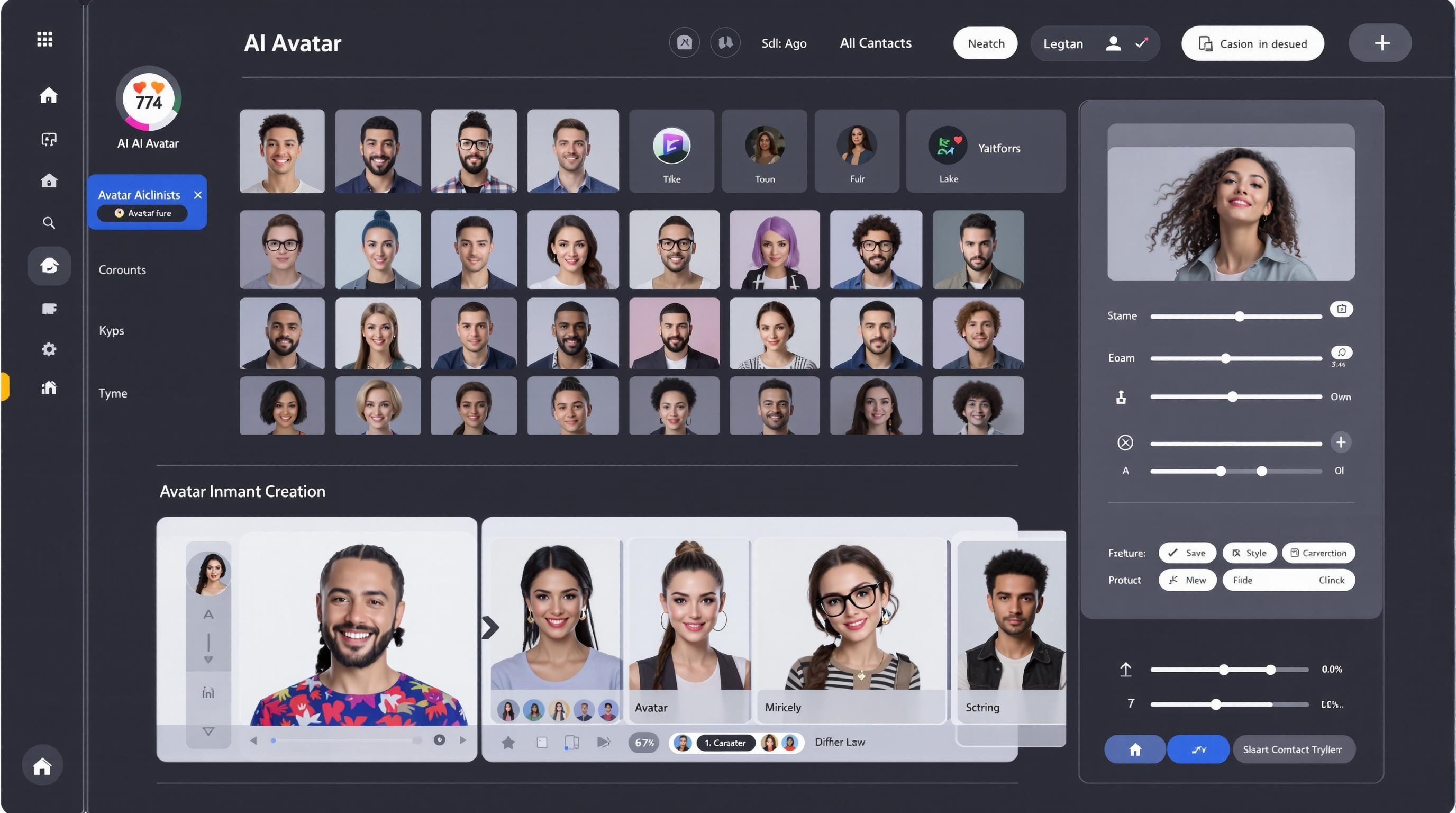Screen dimensions: 1456x813
Task: Click the home icon at sidebar bottom
Action: tap(43, 765)
